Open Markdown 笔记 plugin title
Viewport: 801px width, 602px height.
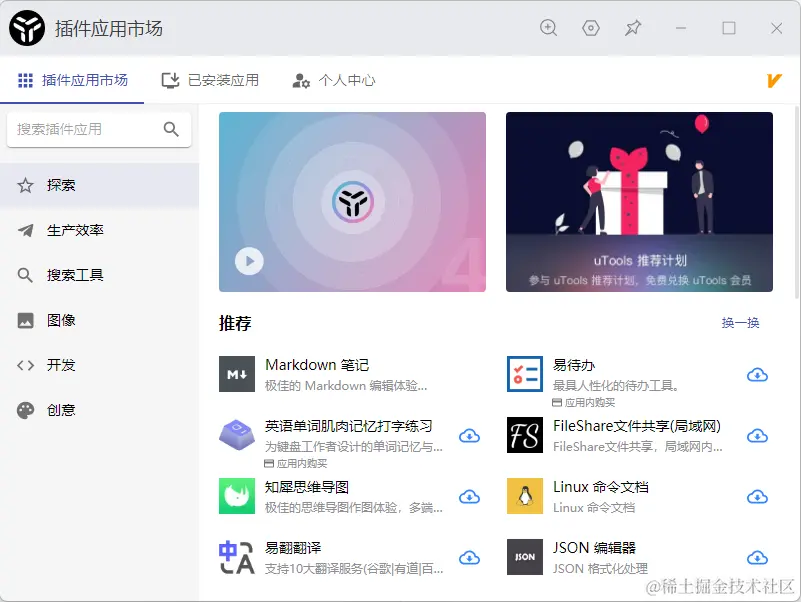point(317,365)
